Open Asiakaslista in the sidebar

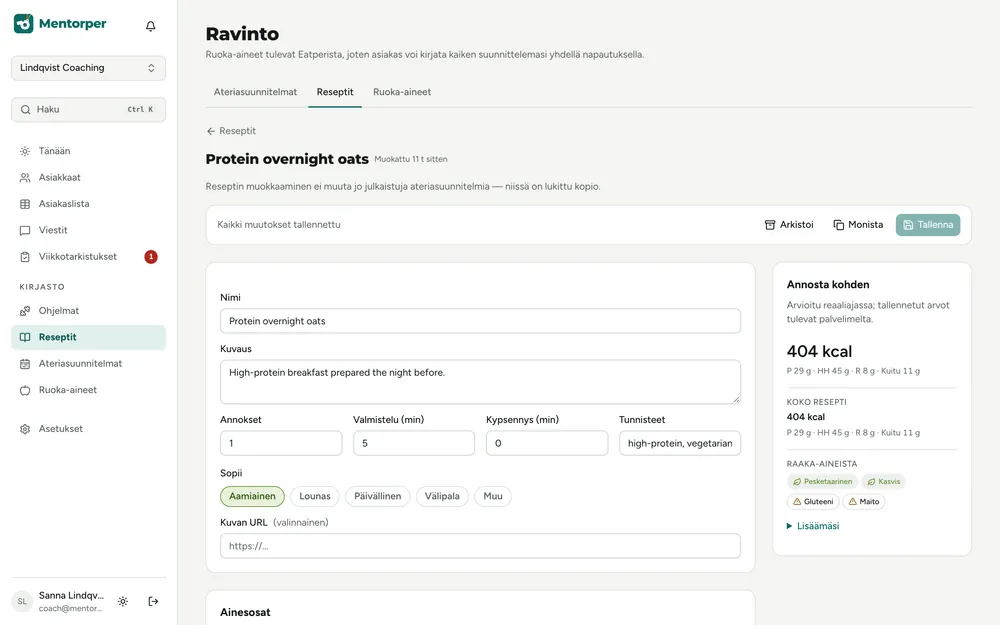tap(88, 204)
